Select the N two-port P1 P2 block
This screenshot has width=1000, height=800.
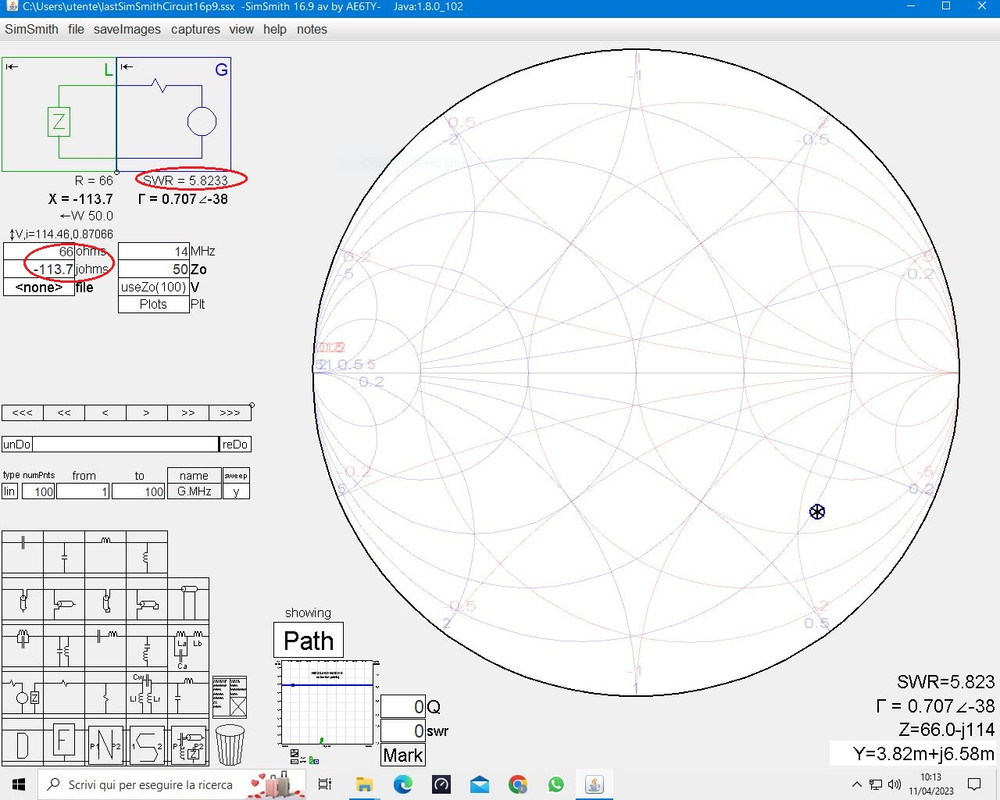click(x=105, y=743)
